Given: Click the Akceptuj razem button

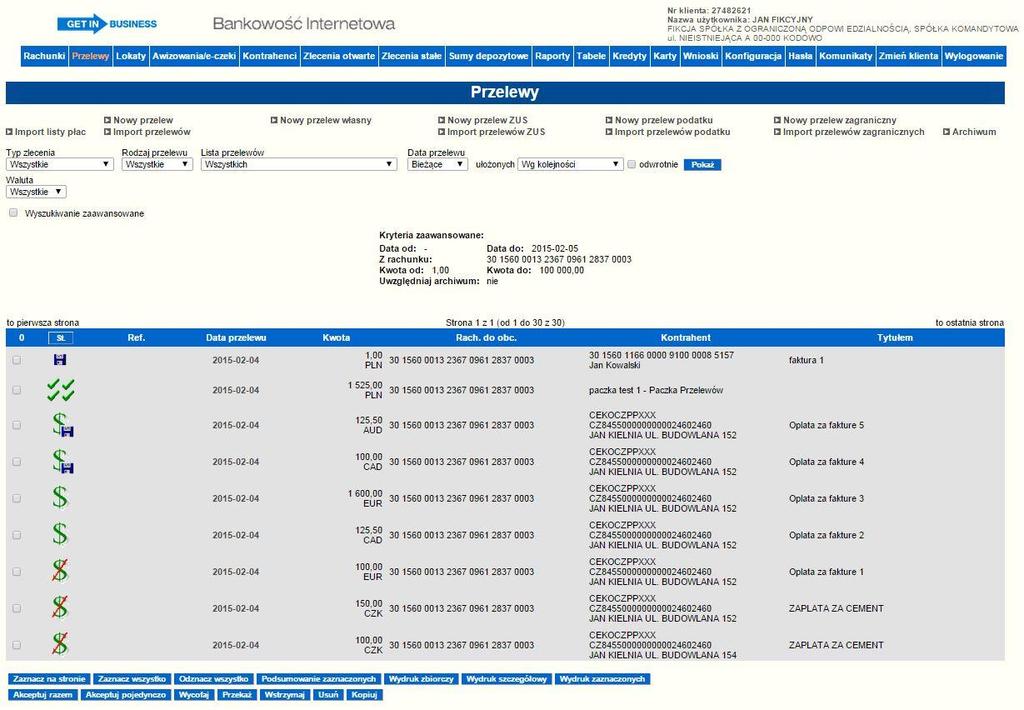Looking at the screenshot, I should (43, 695).
